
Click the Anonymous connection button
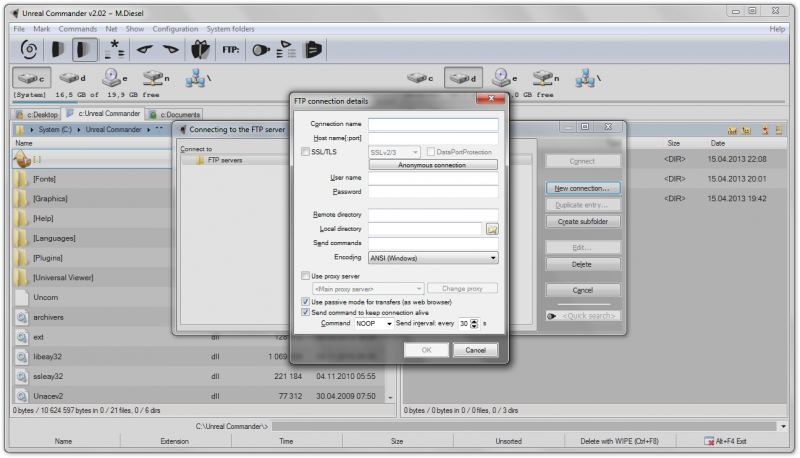point(433,165)
